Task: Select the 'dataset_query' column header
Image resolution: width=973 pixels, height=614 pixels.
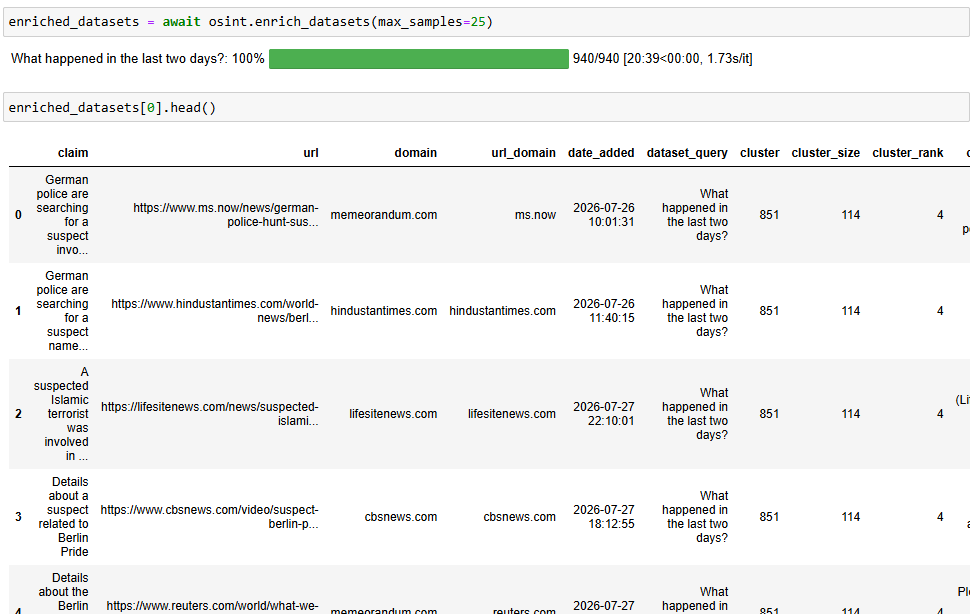Action: click(687, 153)
